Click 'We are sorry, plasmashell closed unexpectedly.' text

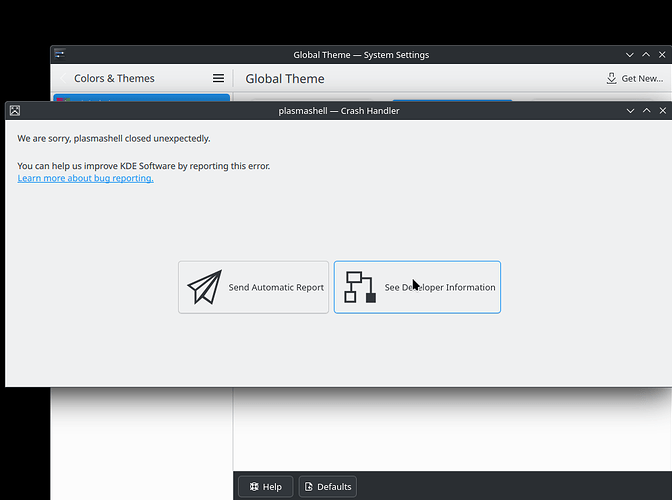pyautogui.click(x=114, y=138)
